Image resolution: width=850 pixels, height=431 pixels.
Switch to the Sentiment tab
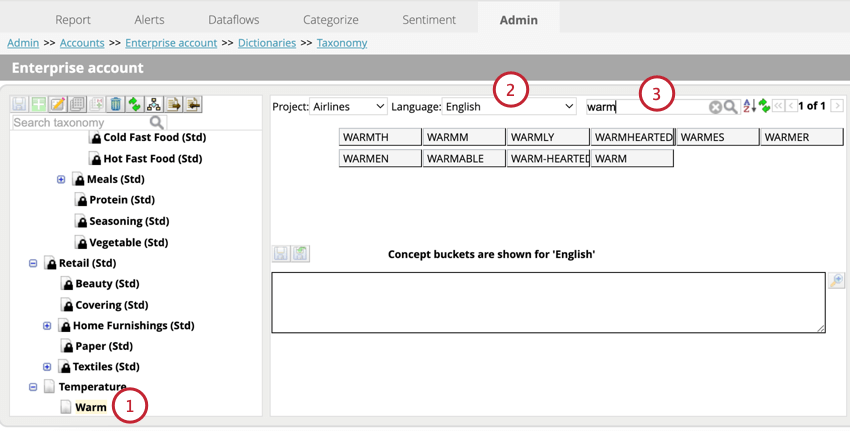pos(428,19)
